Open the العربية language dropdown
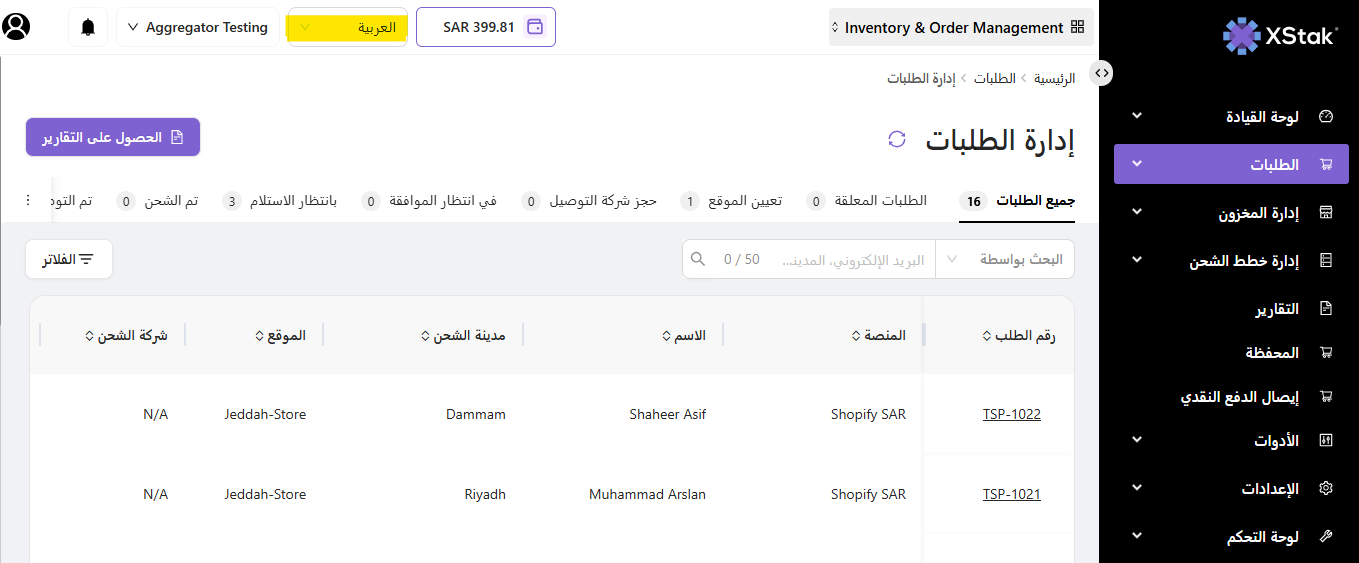 pyautogui.click(x=347, y=27)
